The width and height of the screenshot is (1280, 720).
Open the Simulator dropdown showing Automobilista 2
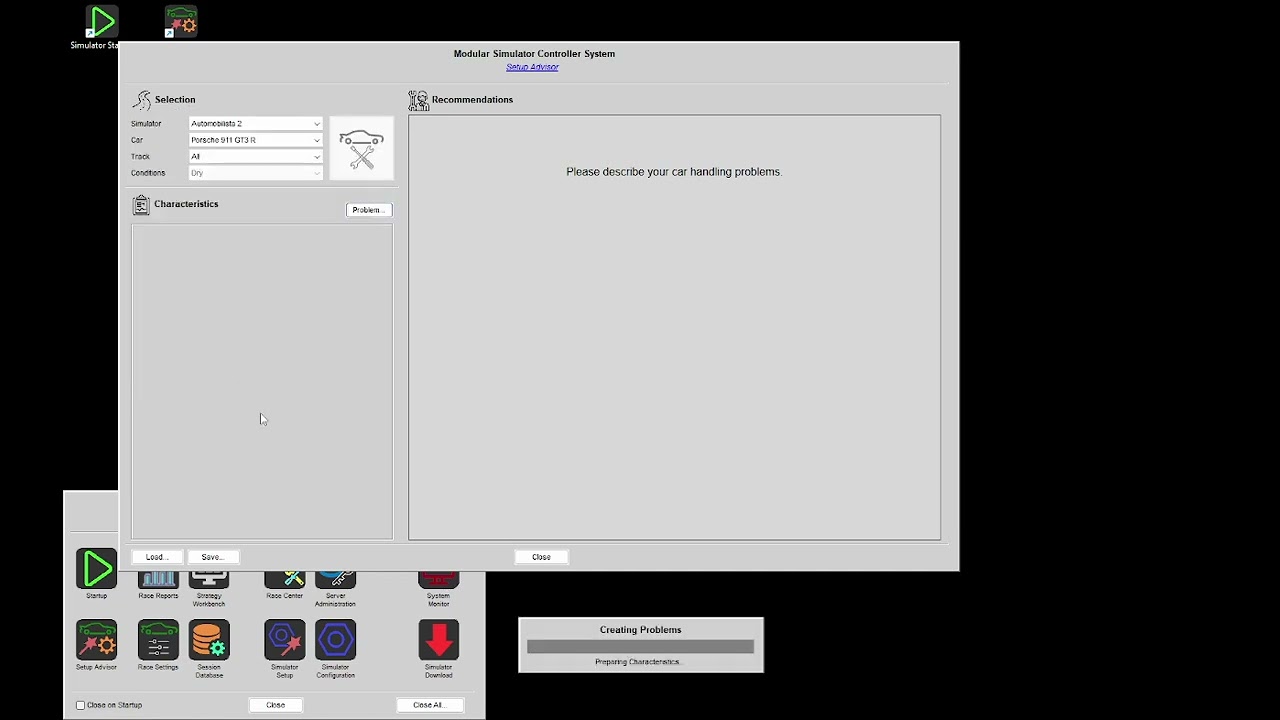tap(256, 124)
